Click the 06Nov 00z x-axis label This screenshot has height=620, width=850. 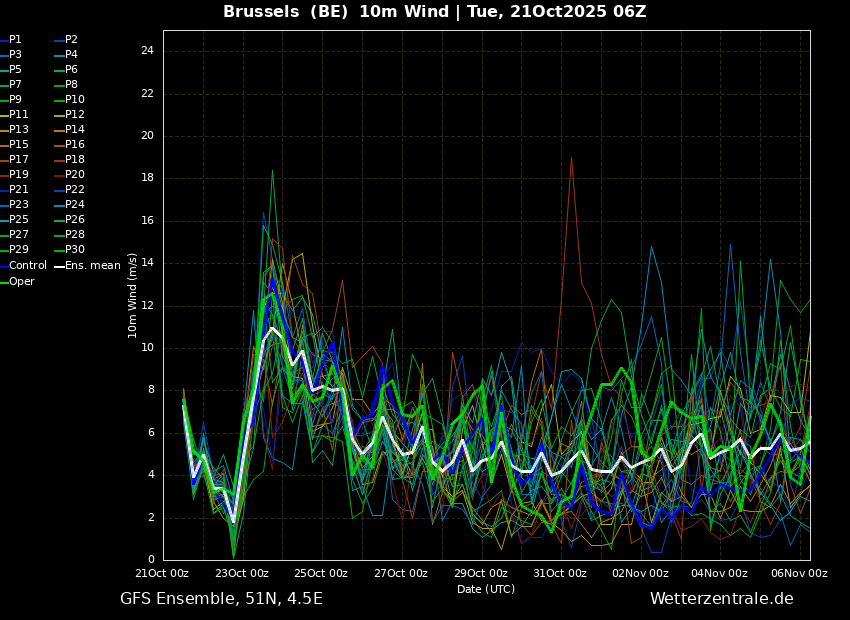799,574
